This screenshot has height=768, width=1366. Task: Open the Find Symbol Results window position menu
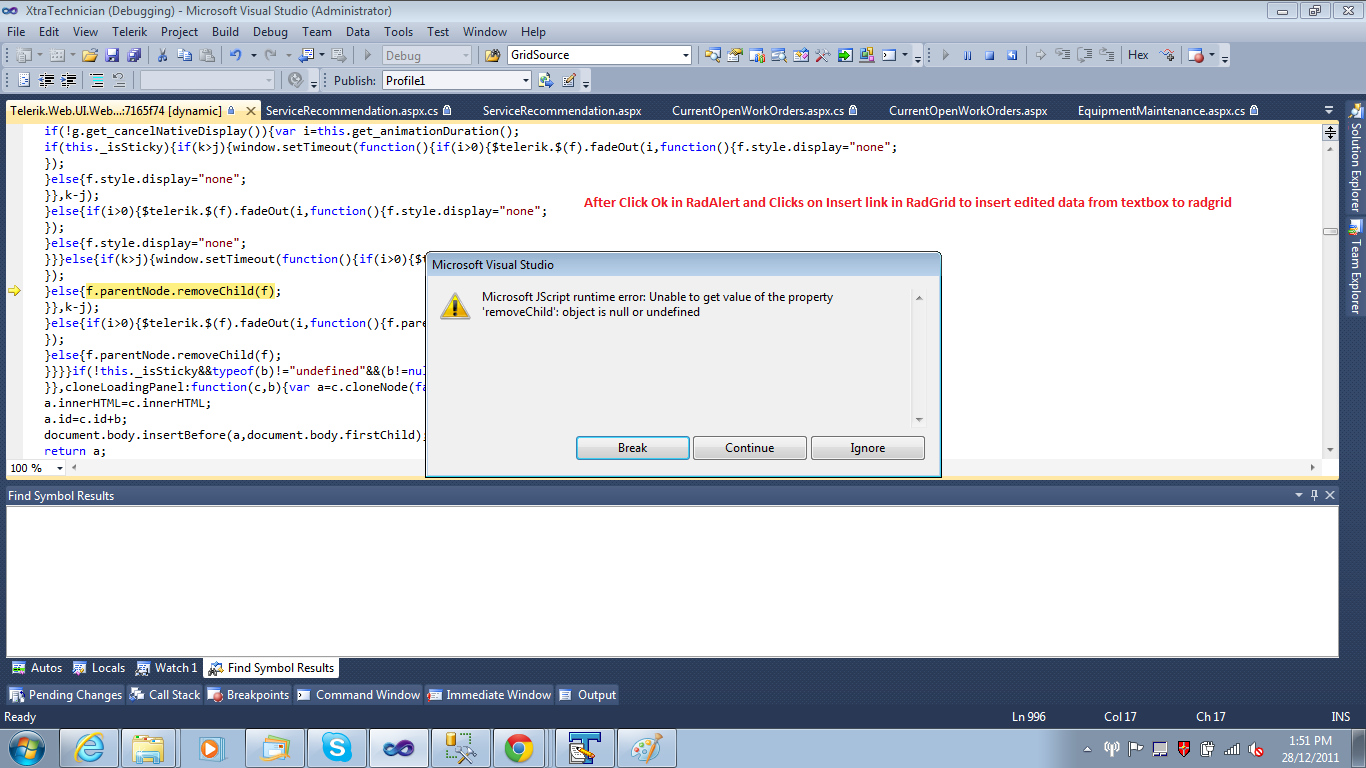pos(1299,495)
